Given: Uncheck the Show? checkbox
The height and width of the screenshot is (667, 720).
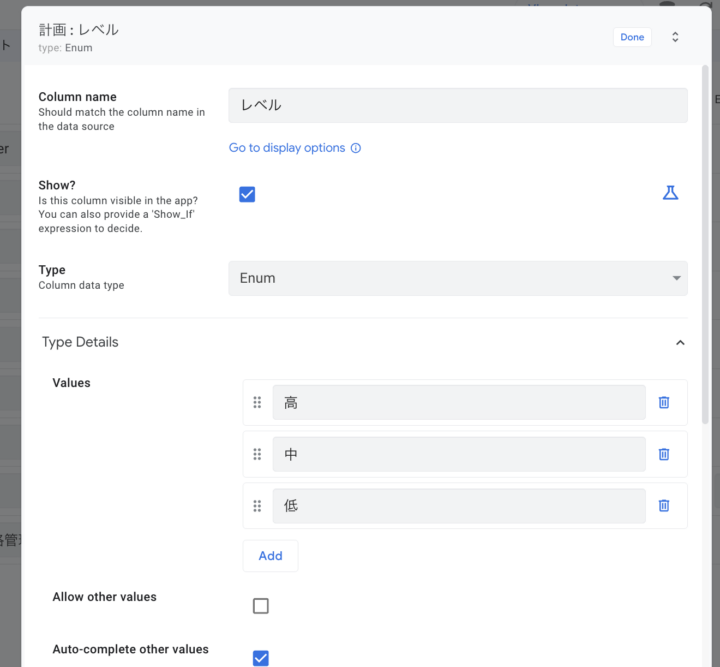Looking at the screenshot, I should pyautogui.click(x=247, y=194).
